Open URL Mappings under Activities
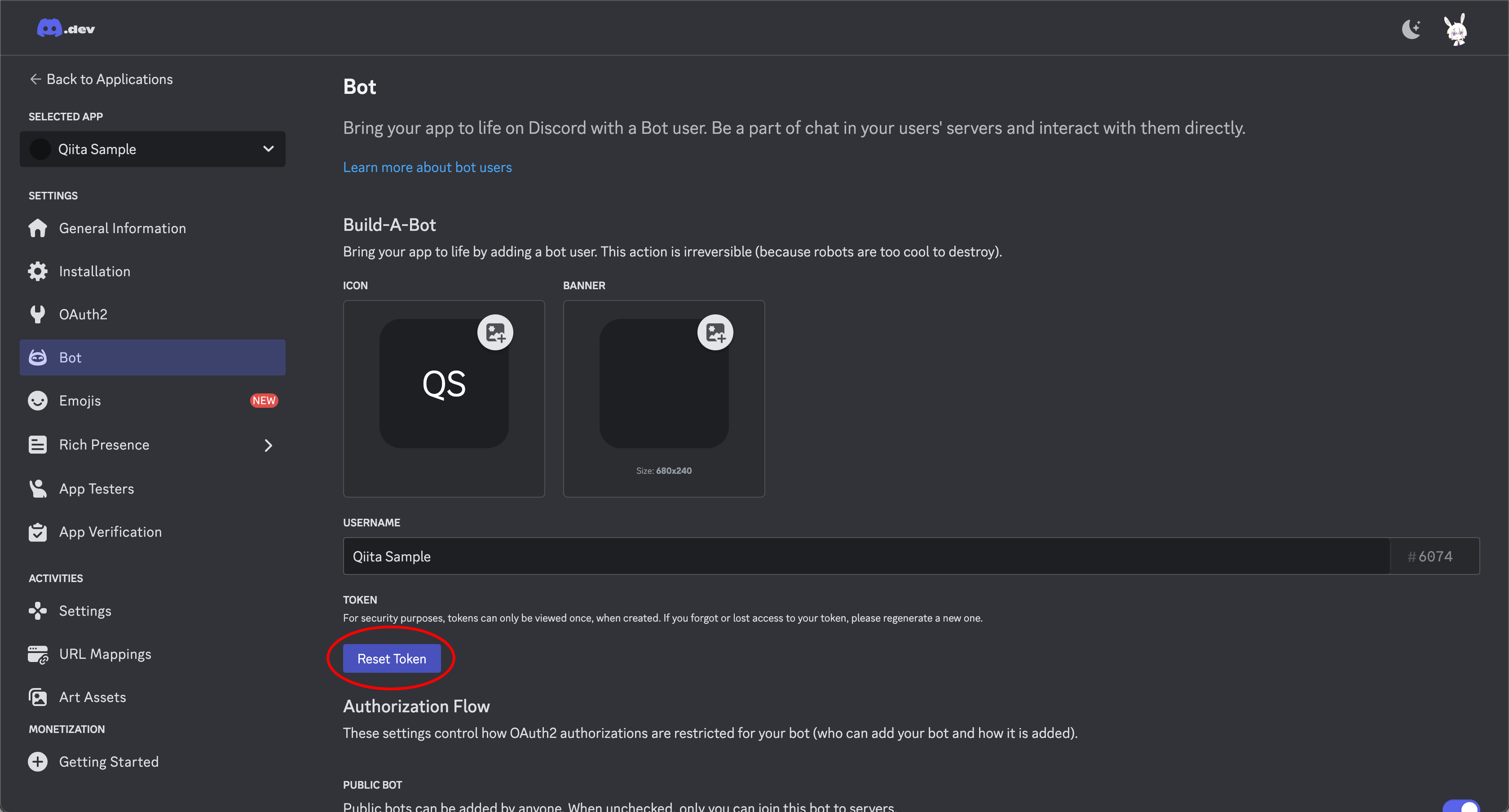Viewport: 1509px width, 812px height. [105, 654]
